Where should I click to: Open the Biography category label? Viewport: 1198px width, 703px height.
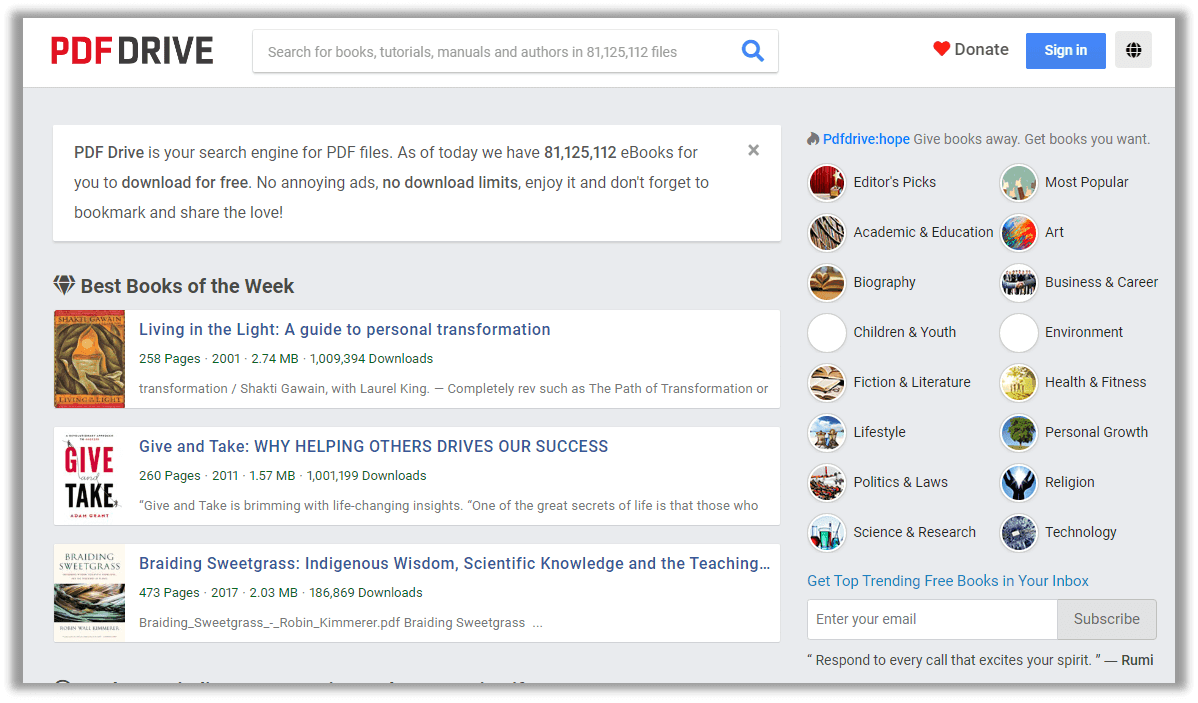pyautogui.click(x=884, y=283)
